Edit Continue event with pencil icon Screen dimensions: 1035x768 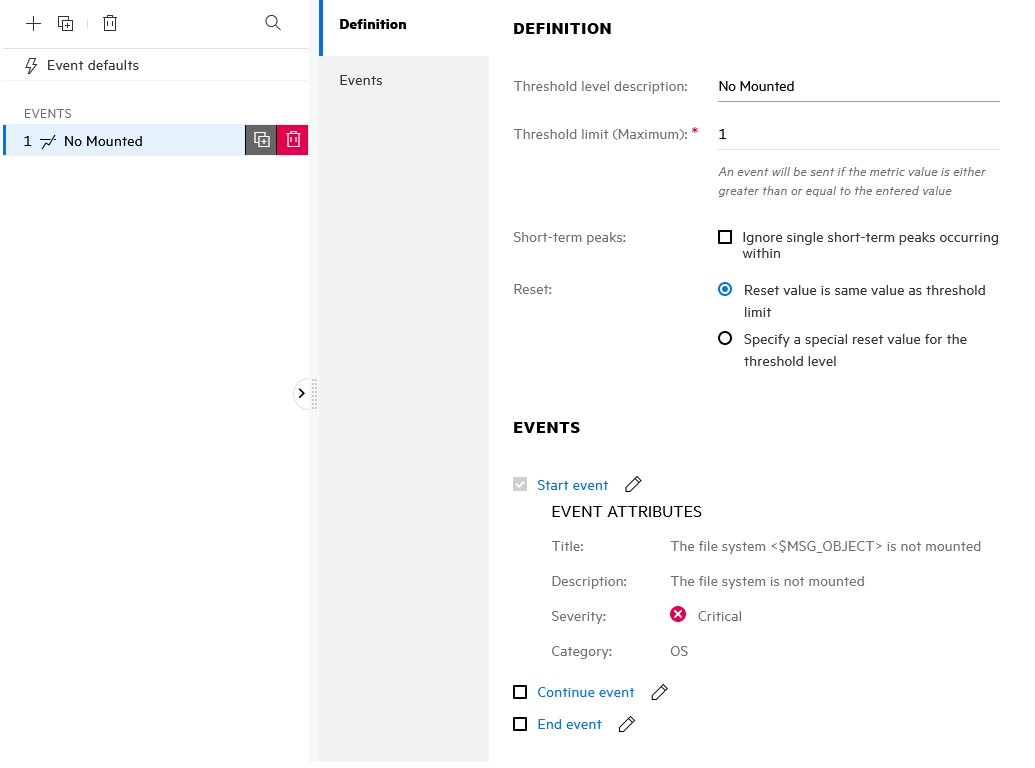pos(659,692)
